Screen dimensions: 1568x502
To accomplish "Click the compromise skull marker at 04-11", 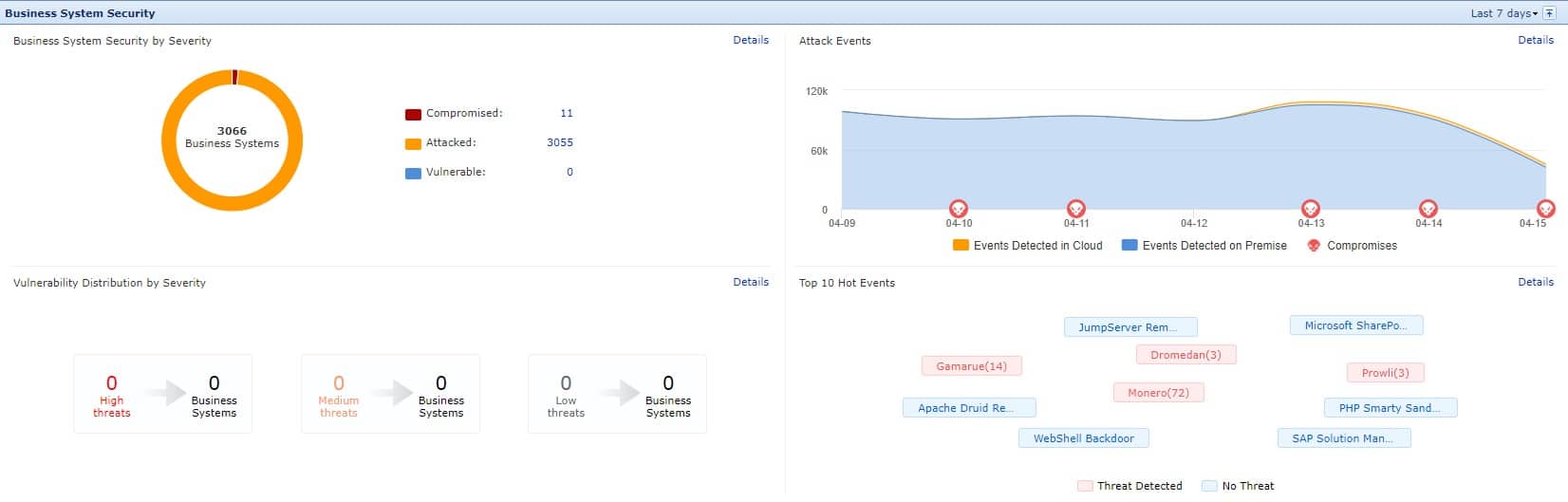I will point(1075,208).
